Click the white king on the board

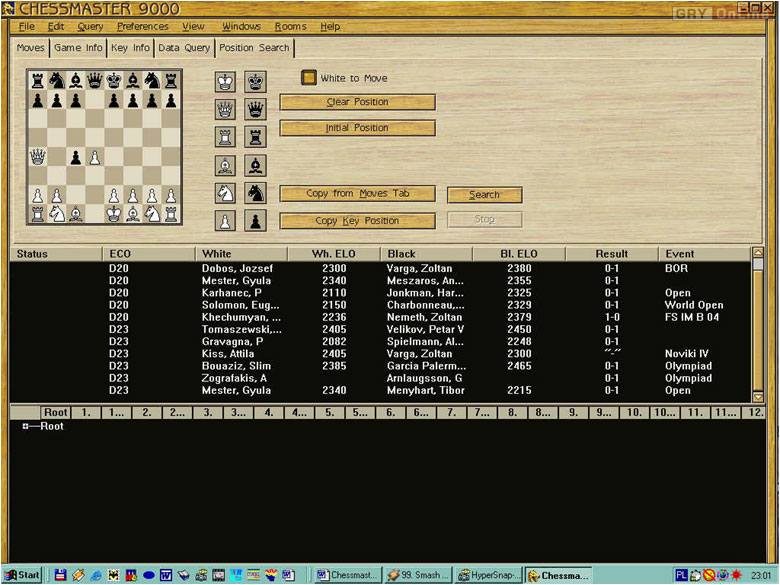[x=114, y=214]
